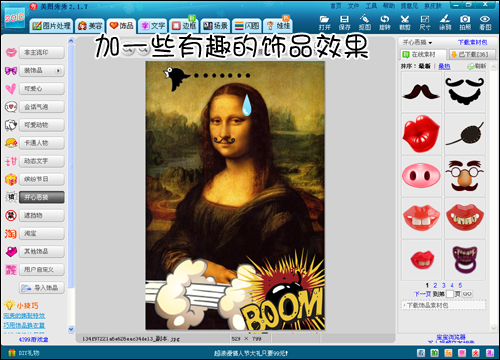Switch to the 美容 beauty tab
This screenshot has height=360, width=500.
pos(90,26)
